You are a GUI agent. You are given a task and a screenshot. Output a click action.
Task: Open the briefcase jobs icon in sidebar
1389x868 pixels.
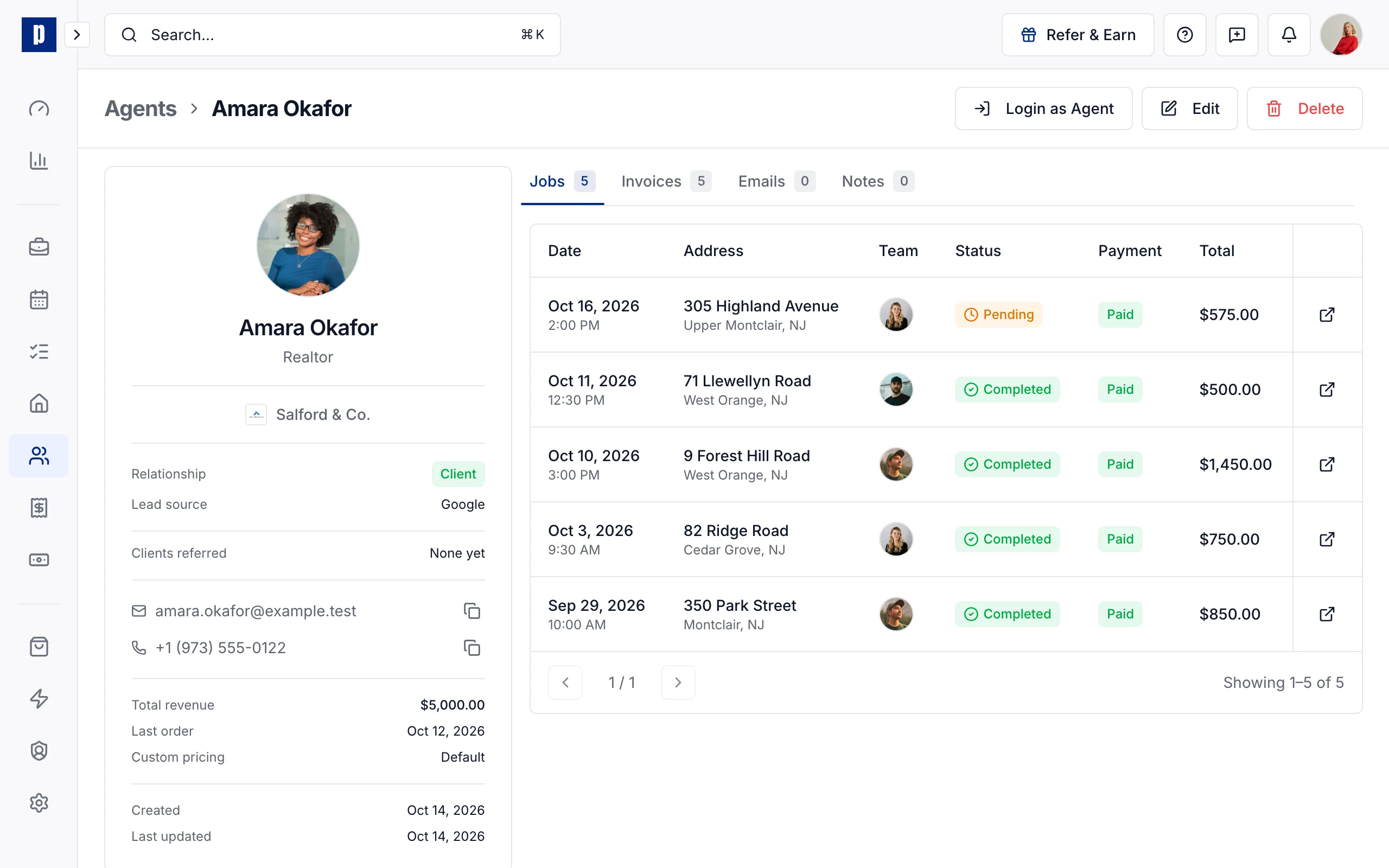[x=39, y=247]
